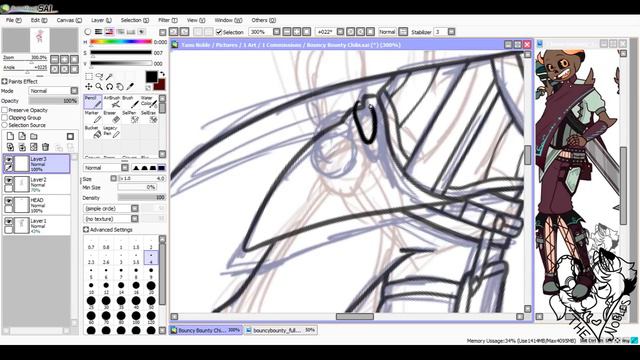
Task: Enable Clipping Group
Action: coord(4,118)
